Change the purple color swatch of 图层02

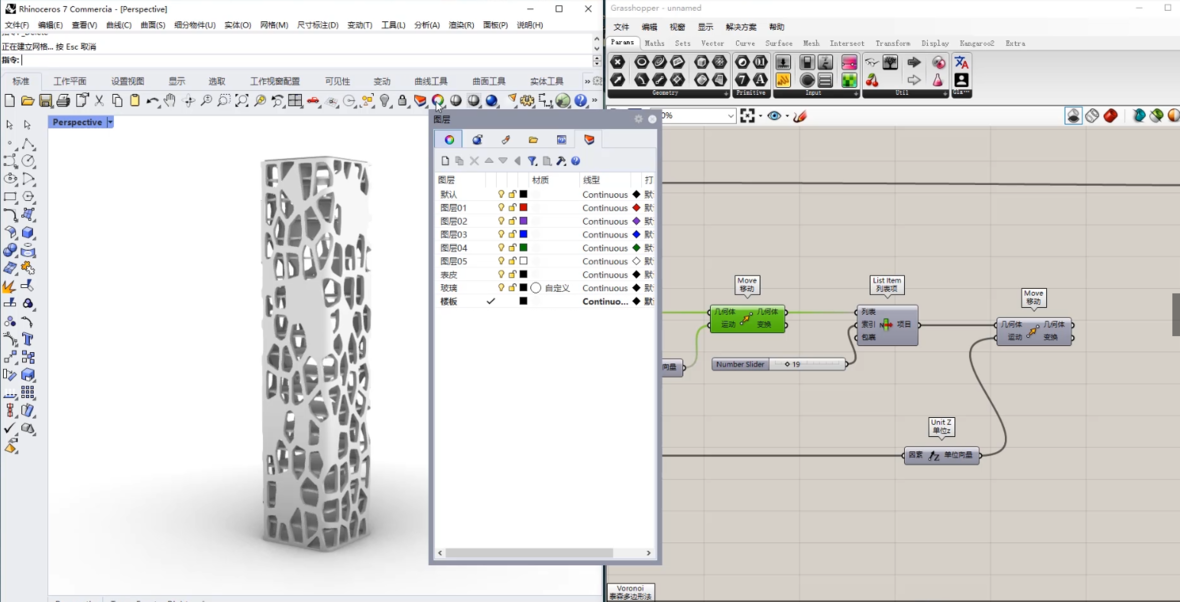524,221
